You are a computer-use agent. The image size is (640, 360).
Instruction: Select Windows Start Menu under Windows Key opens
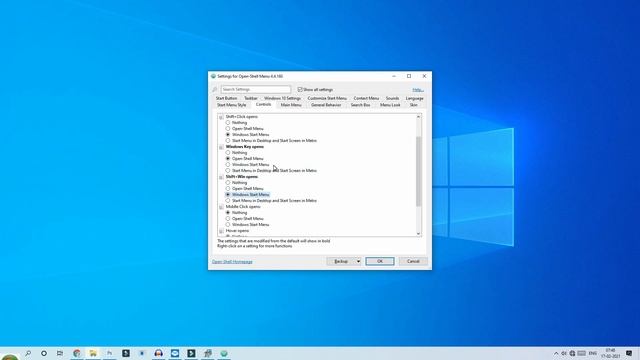point(228,164)
